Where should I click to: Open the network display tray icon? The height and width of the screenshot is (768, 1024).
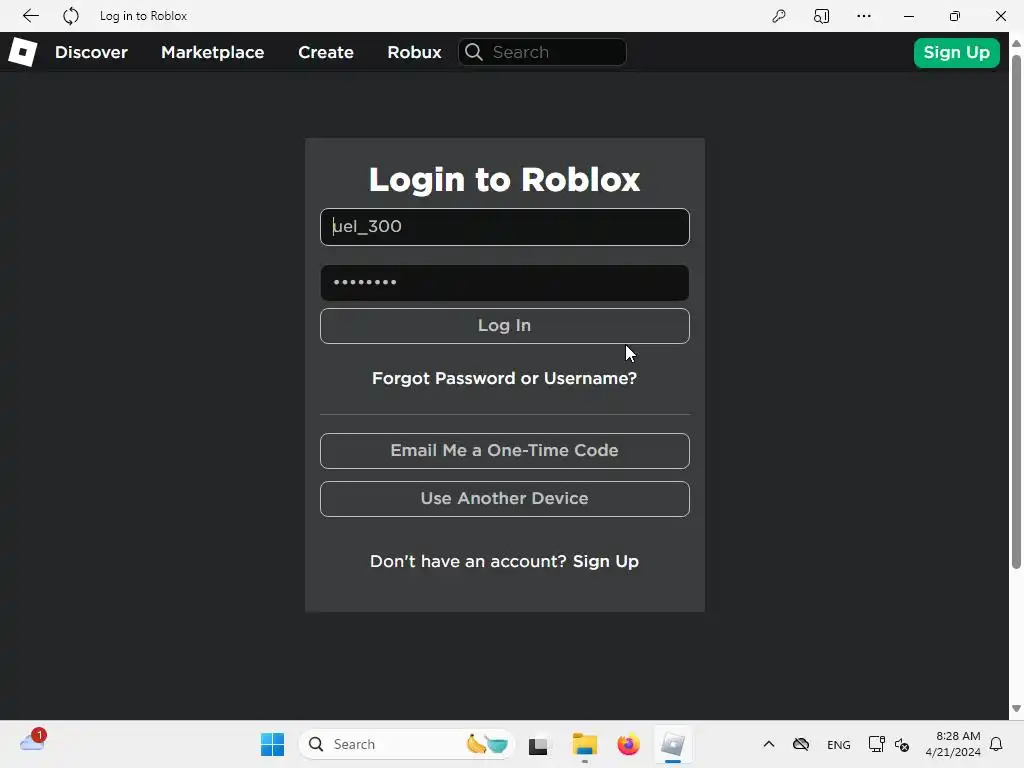(x=876, y=744)
